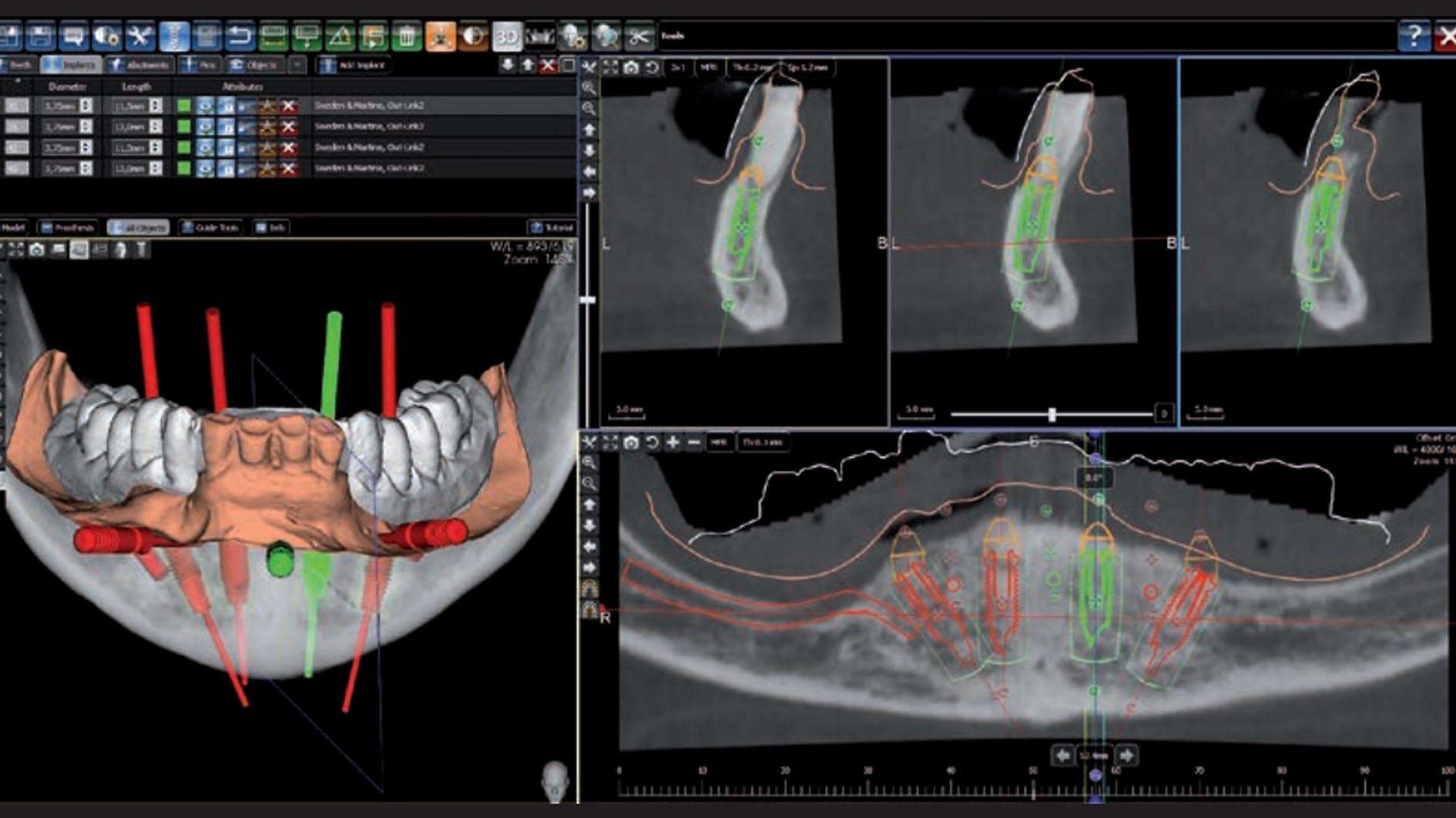
Task: Switch to the Abutments tab
Action: (141, 65)
